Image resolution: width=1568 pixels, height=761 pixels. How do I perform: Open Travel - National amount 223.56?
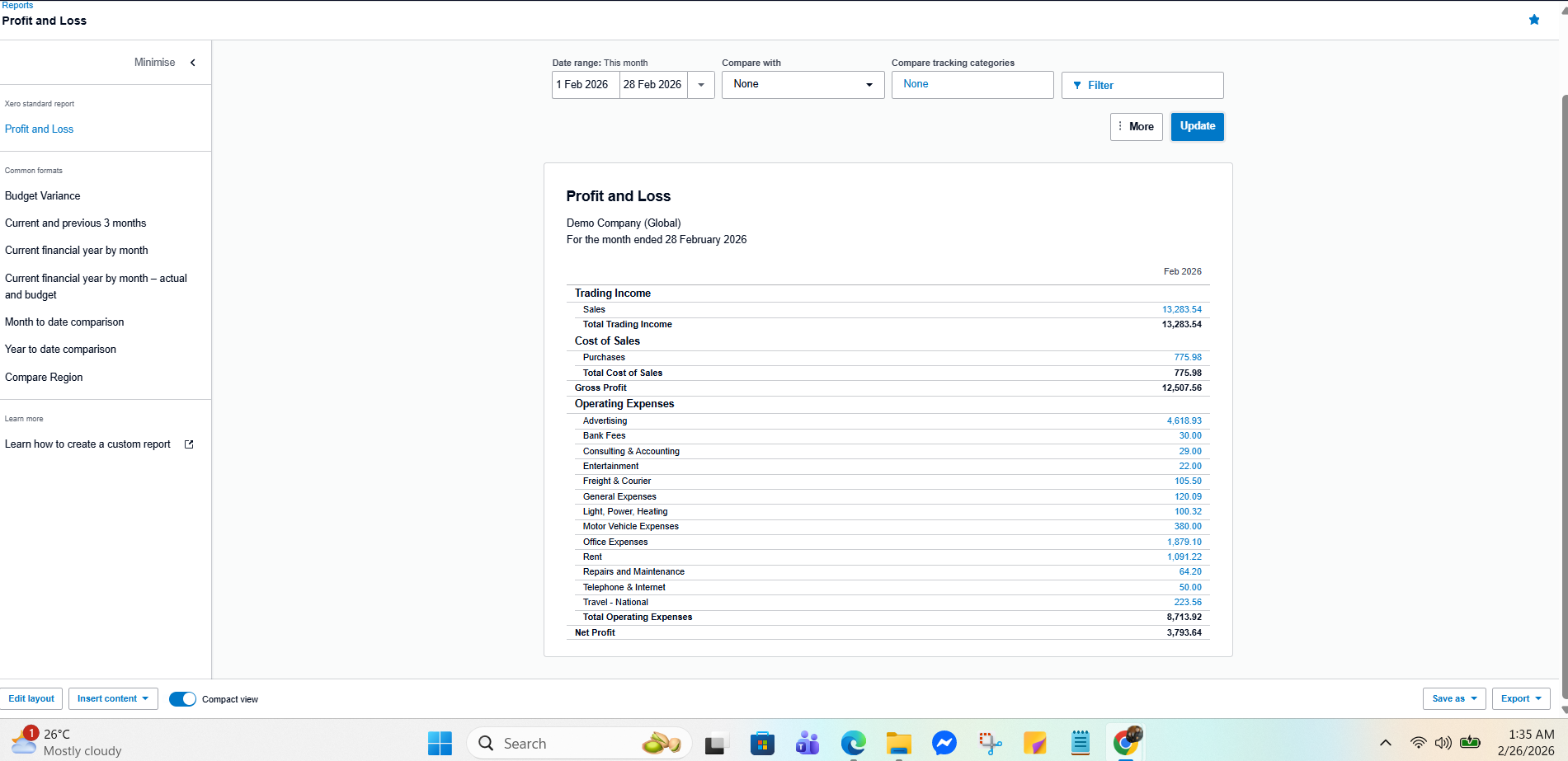tap(1188, 603)
